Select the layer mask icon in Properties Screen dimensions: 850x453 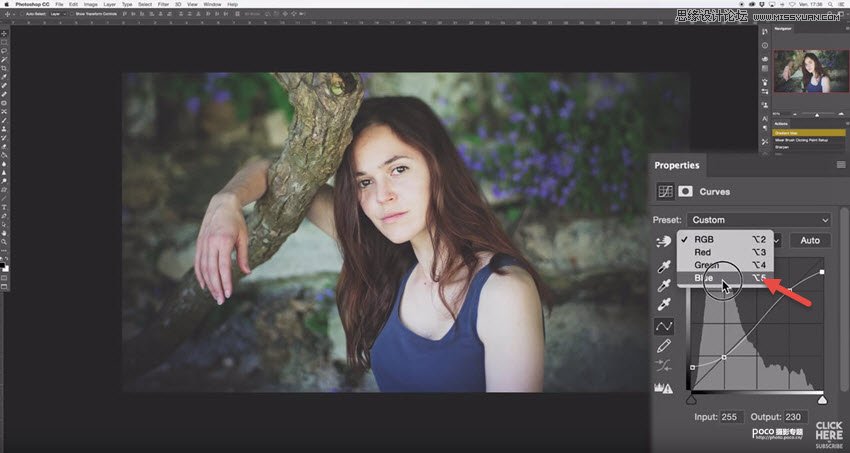[687, 191]
